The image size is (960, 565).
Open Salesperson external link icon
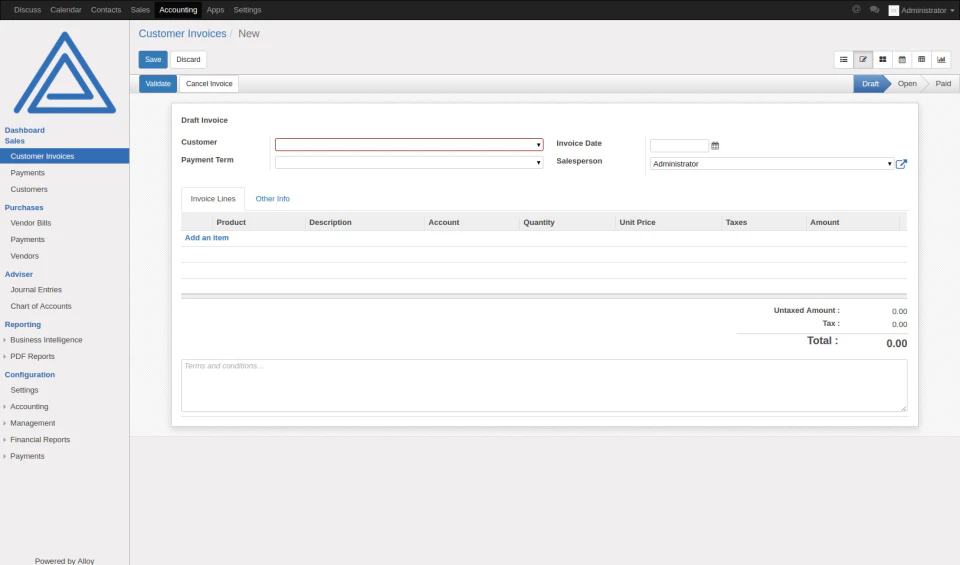click(x=901, y=164)
